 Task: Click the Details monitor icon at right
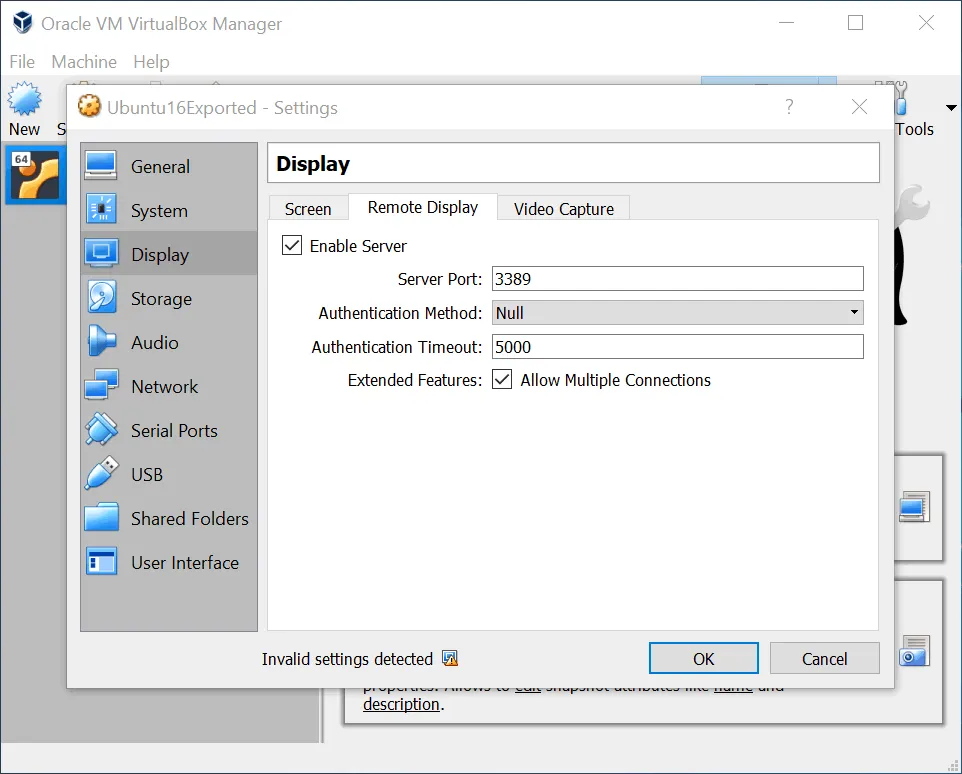[x=914, y=507]
